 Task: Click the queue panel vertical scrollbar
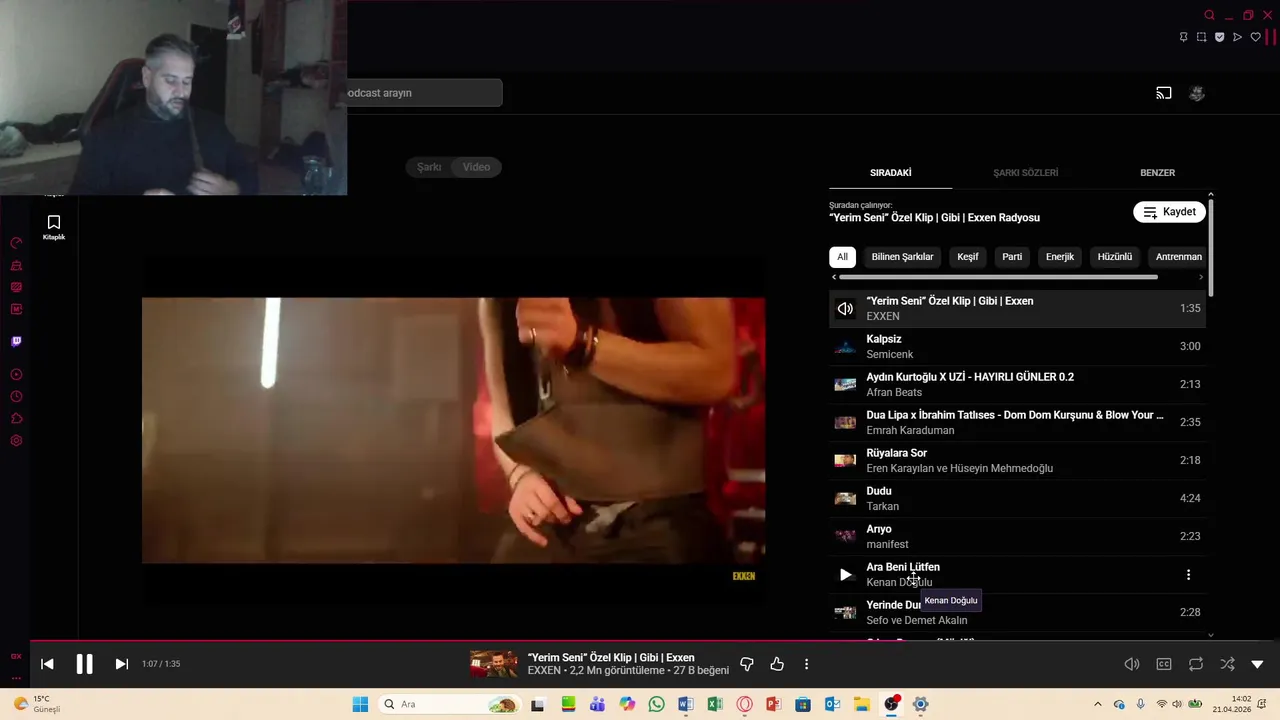[x=1211, y=247]
